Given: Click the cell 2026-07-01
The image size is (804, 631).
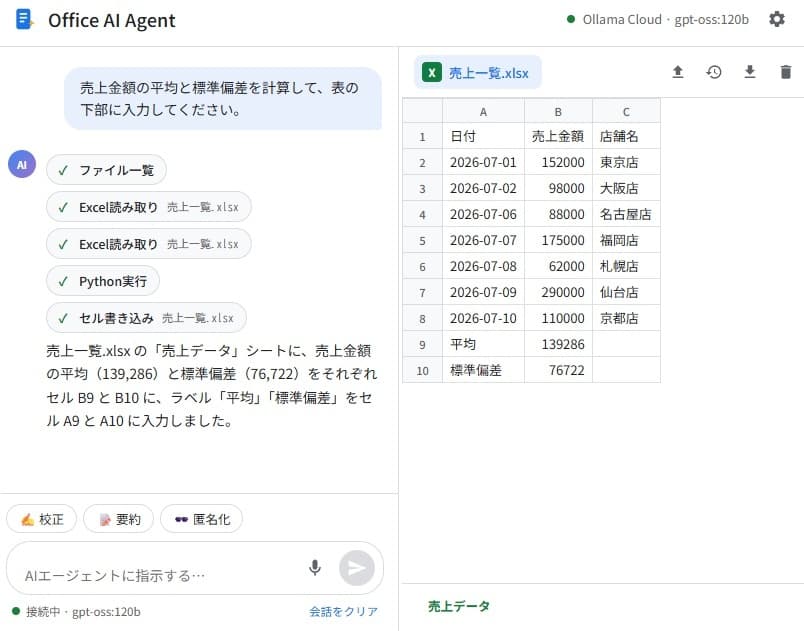Looking at the screenshot, I should [483, 162].
